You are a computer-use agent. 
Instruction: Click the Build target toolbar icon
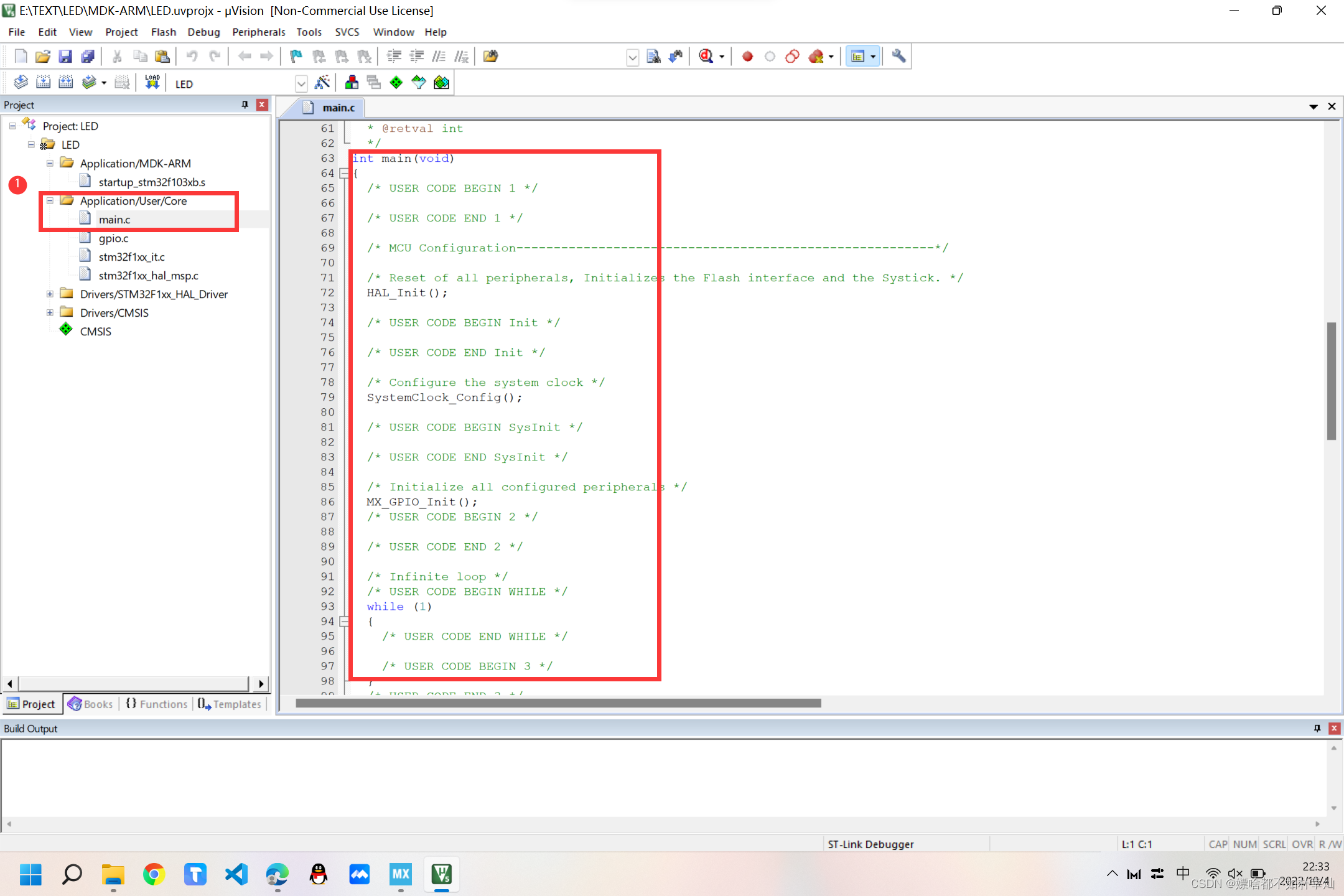coord(43,83)
